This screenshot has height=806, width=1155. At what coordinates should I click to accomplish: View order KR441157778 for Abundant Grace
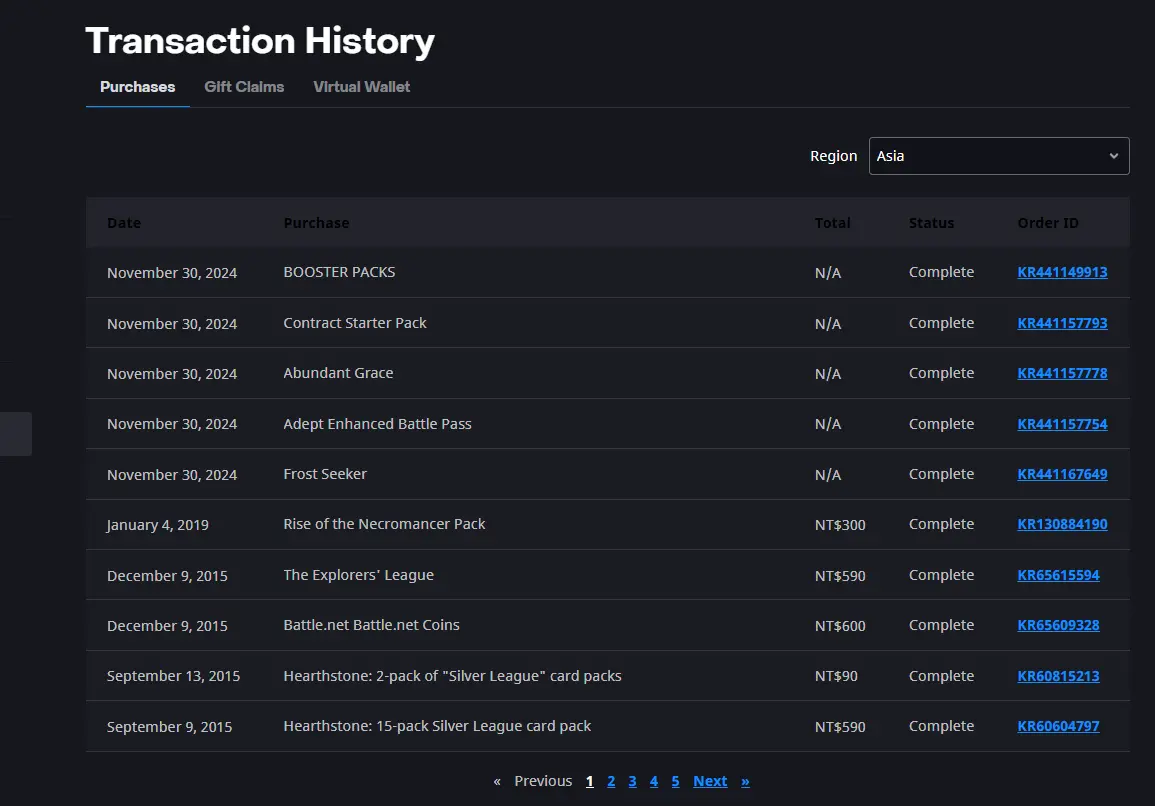point(1062,374)
